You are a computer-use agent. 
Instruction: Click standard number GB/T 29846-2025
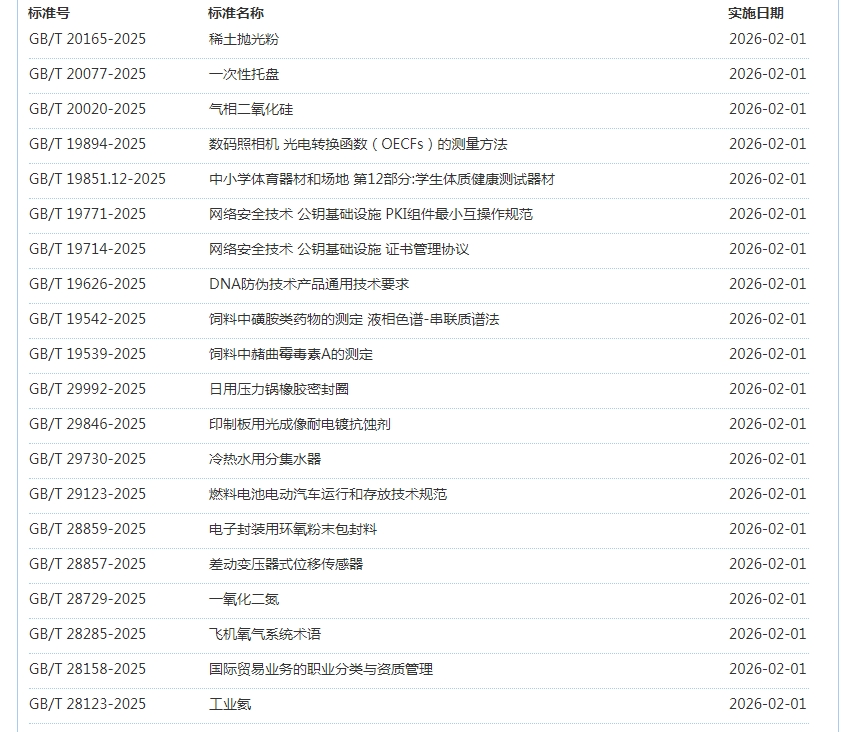pos(87,424)
